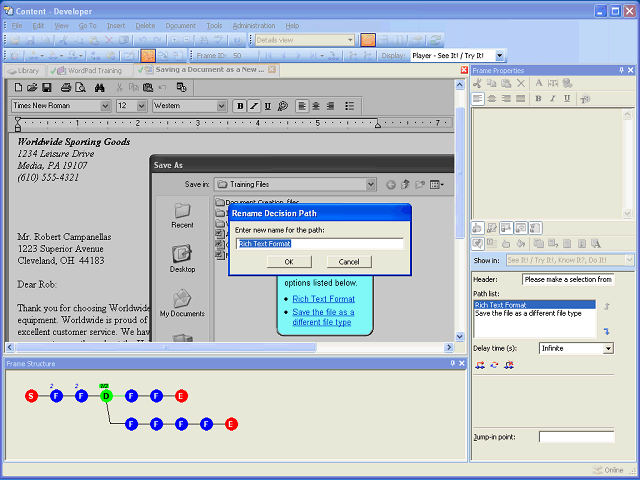Click the Go Back arrow in Save As
The width and height of the screenshot is (640, 480).
click(x=391, y=185)
